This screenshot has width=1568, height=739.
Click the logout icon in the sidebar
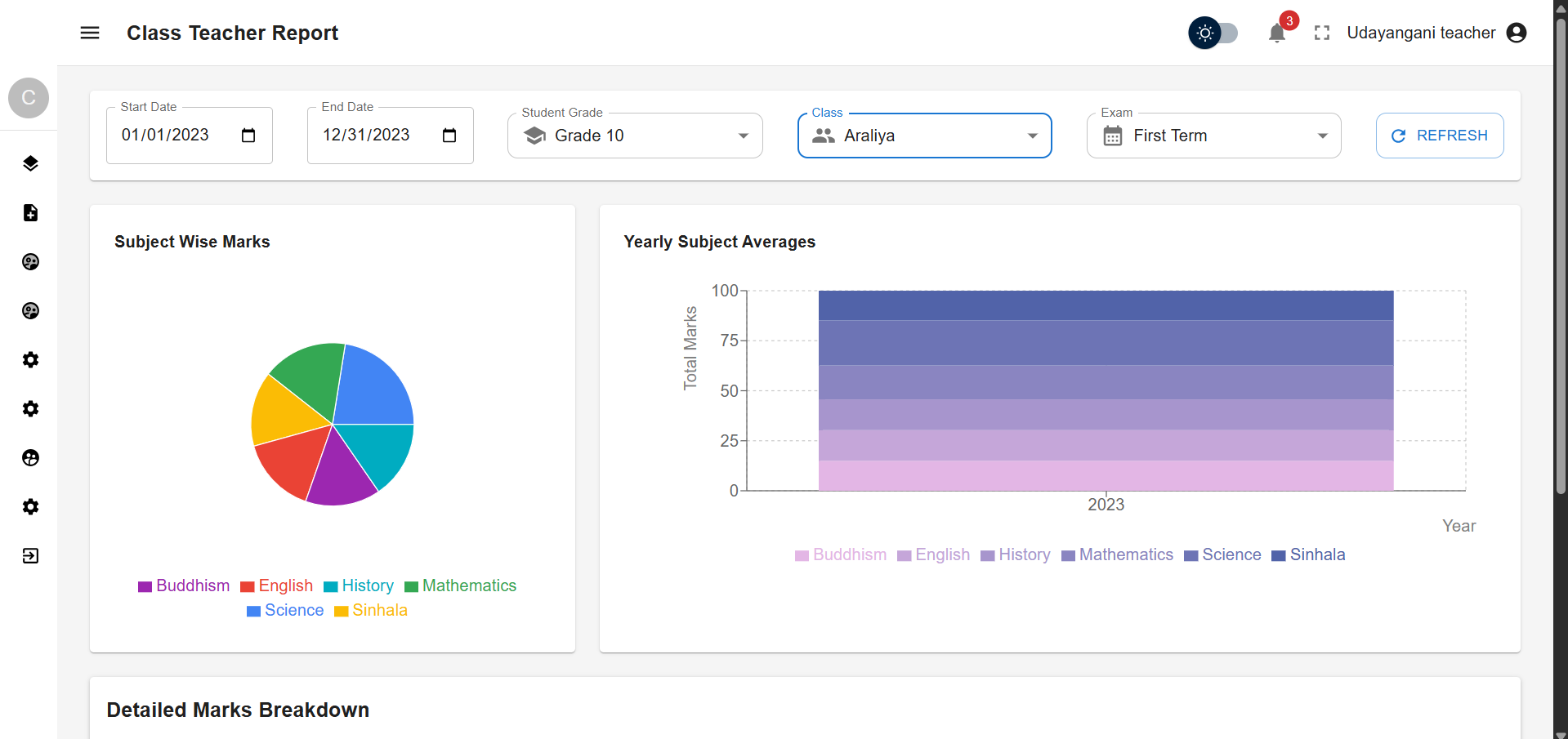[30, 556]
